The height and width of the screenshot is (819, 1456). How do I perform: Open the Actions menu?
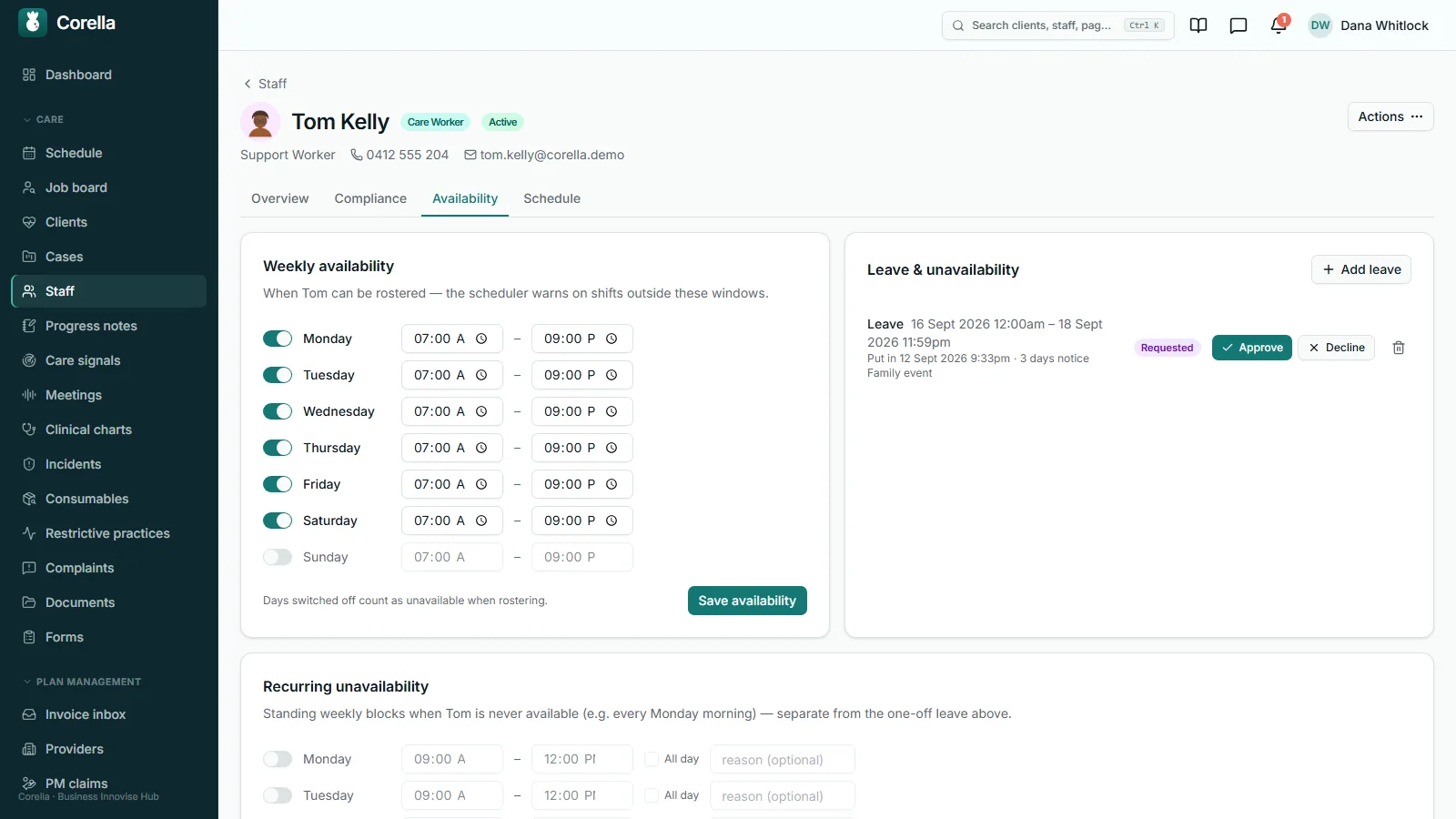(x=1390, y=116)
